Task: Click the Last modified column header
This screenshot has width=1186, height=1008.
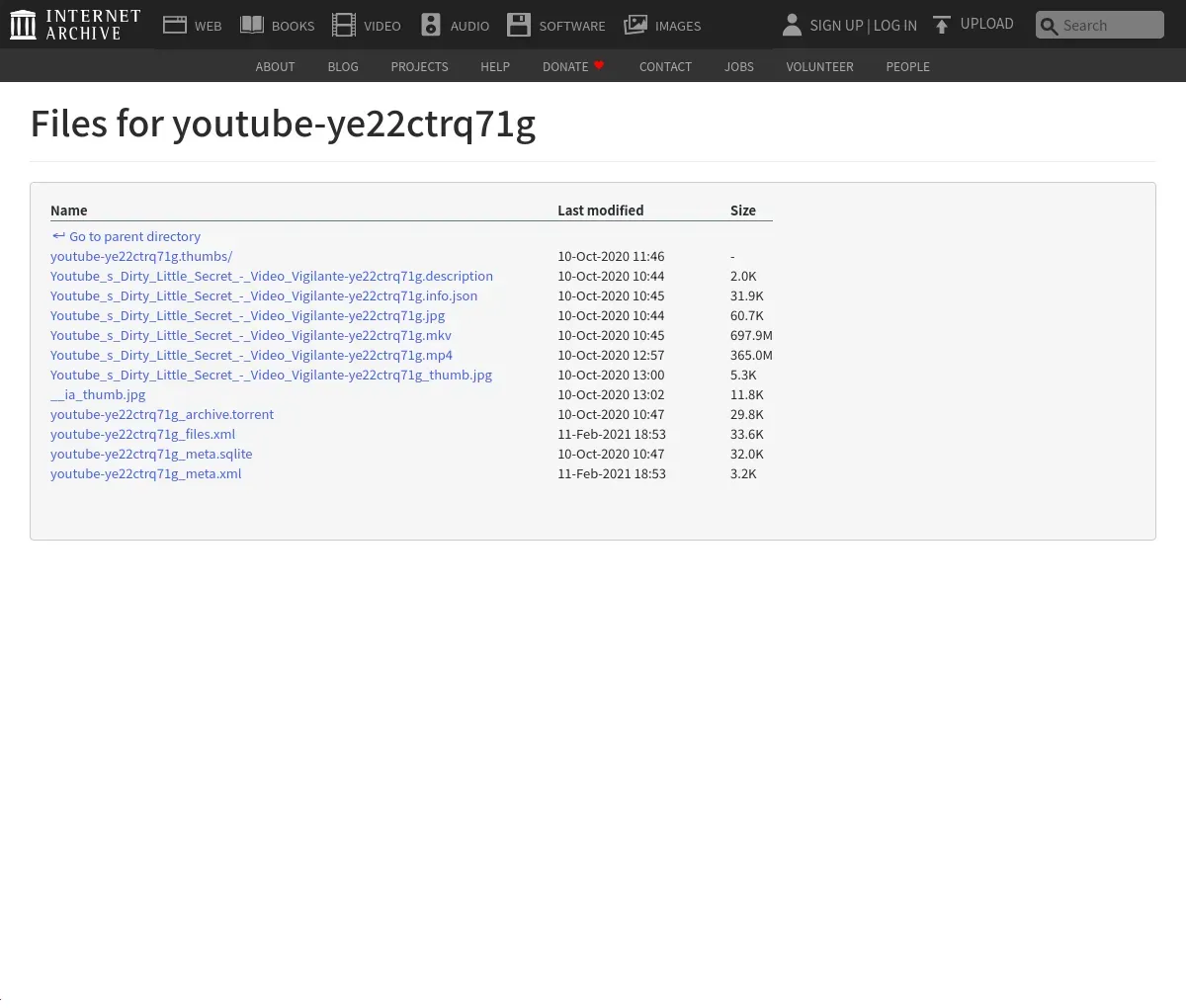Action: point(600,210)
